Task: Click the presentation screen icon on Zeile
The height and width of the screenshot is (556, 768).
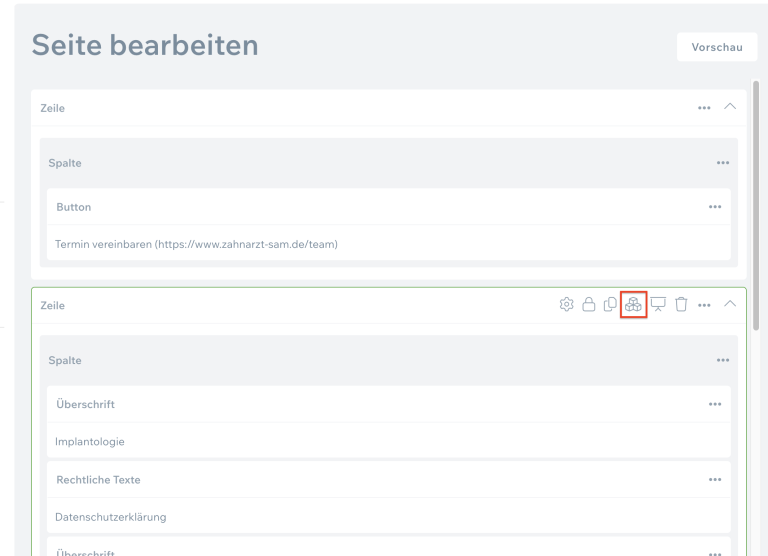Action: pos(658,304)
